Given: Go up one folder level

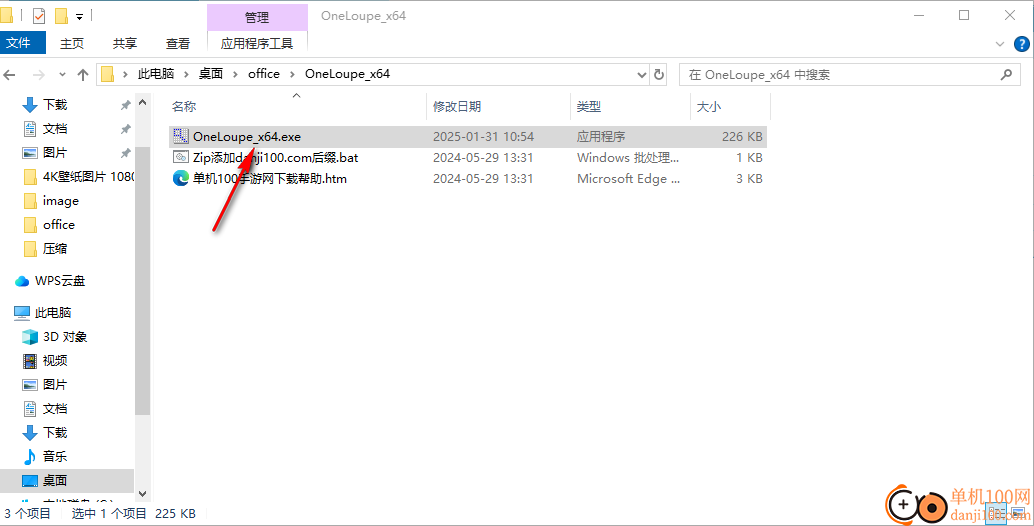Looking at the screenshot, I should tap(83, 74).
